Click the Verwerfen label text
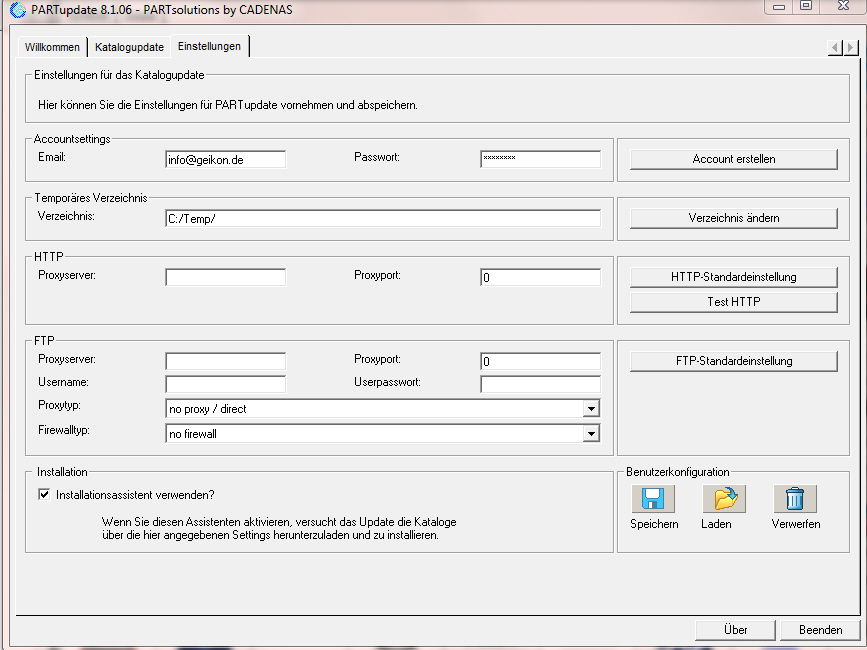This screenshot has width=867, height=650. point(796,524)
